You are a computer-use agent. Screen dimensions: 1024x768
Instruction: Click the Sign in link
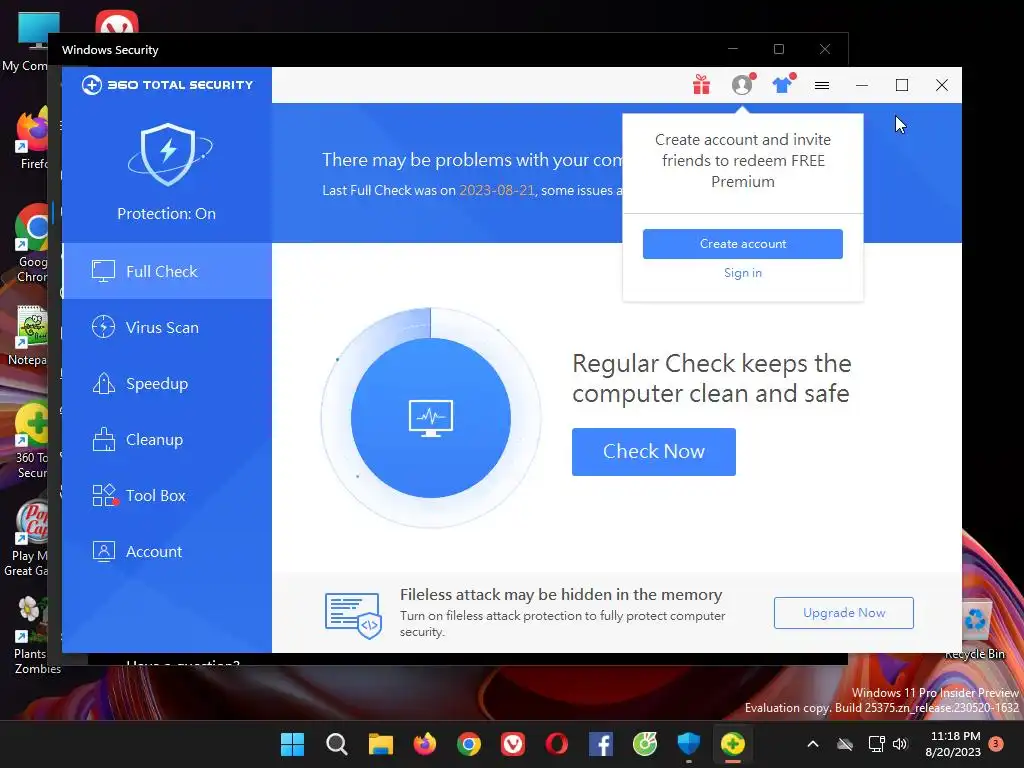pyautogui.click(x=743, y=273)
